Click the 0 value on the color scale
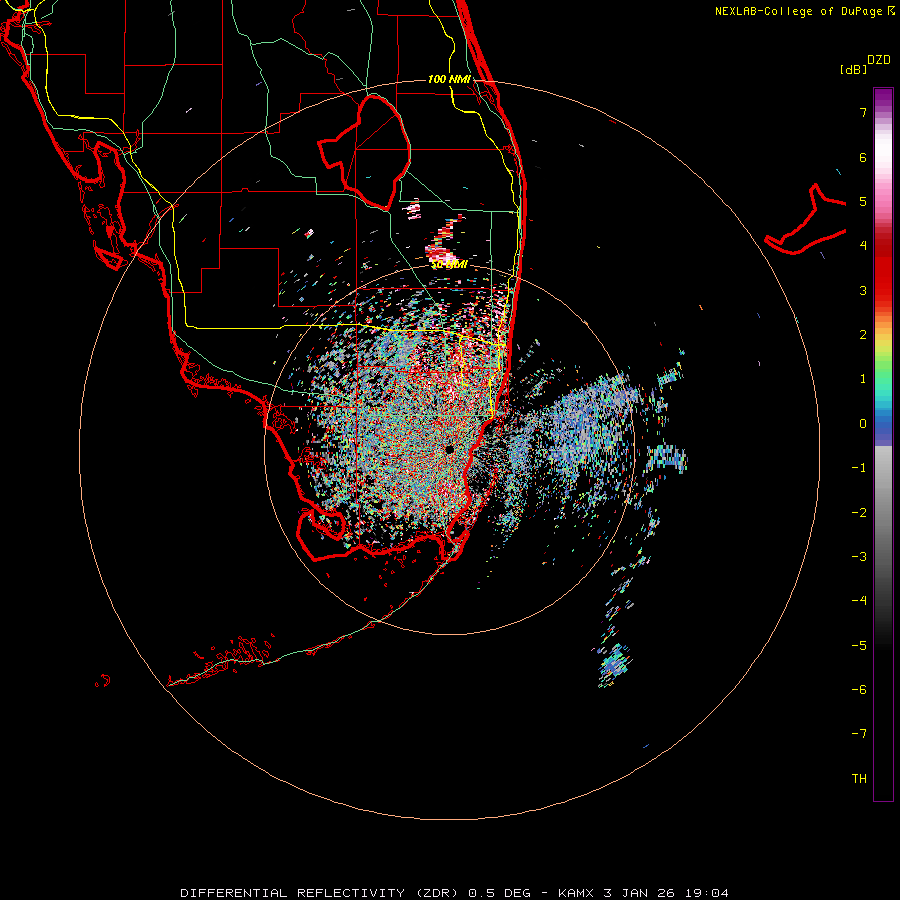Screen dimensions: 900x900 click(x=863, y=424)
